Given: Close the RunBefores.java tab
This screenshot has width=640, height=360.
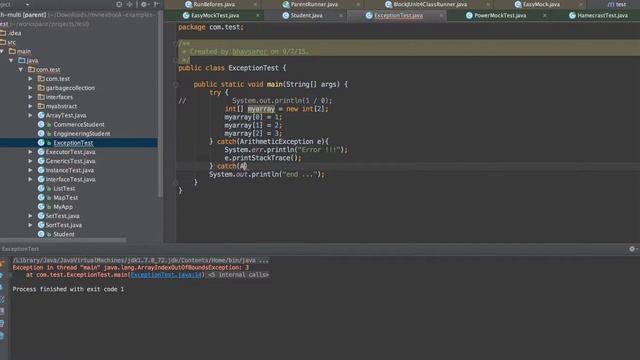Looking at the screenshot, I should 255,4.
